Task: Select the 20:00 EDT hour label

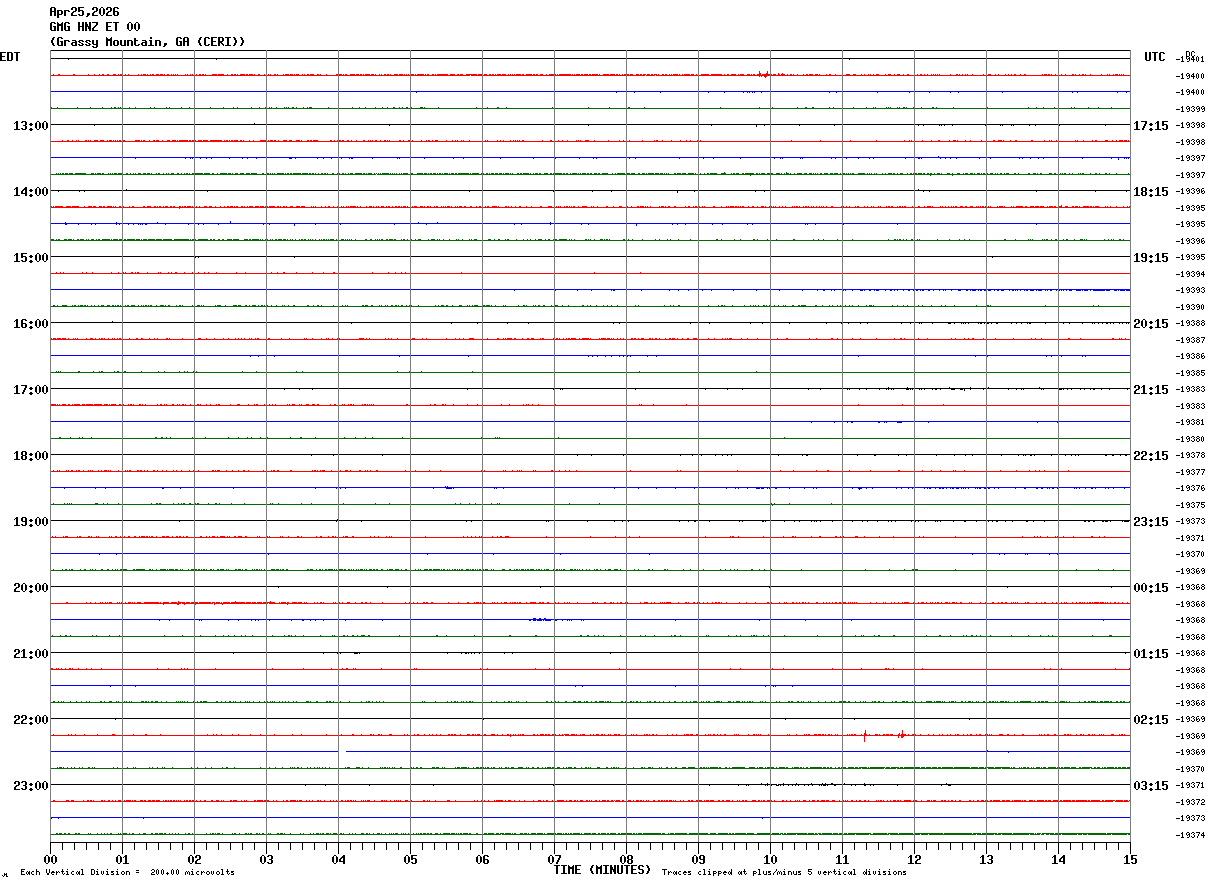Action: tap(30, 587)
